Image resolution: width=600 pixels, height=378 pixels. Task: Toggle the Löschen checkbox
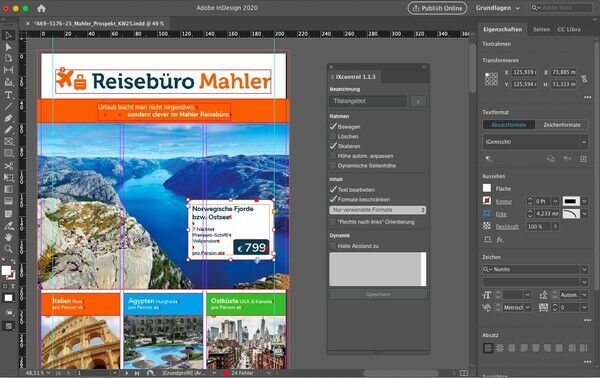(333, 136)
